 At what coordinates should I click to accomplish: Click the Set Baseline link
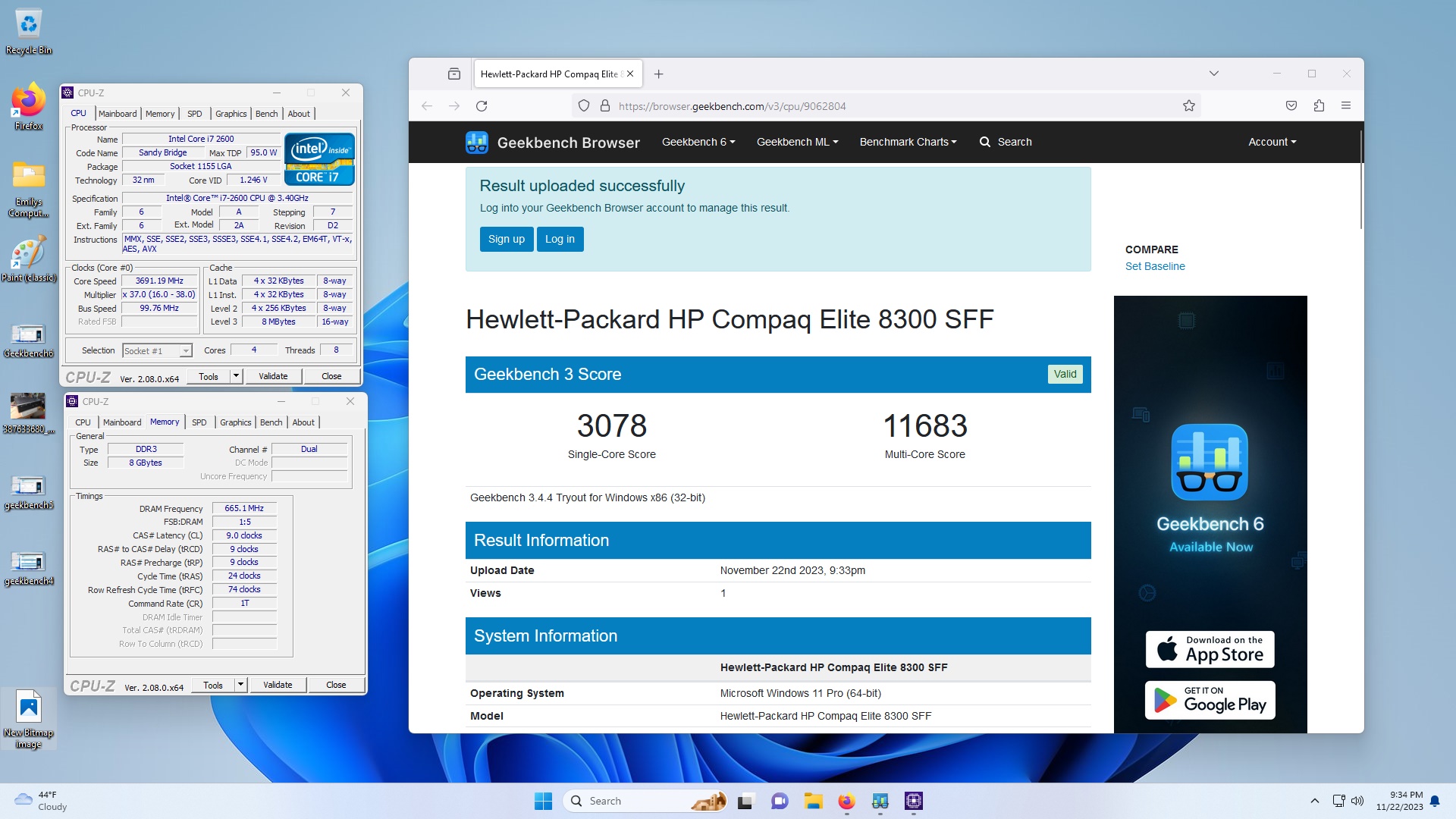point(1155,266)
